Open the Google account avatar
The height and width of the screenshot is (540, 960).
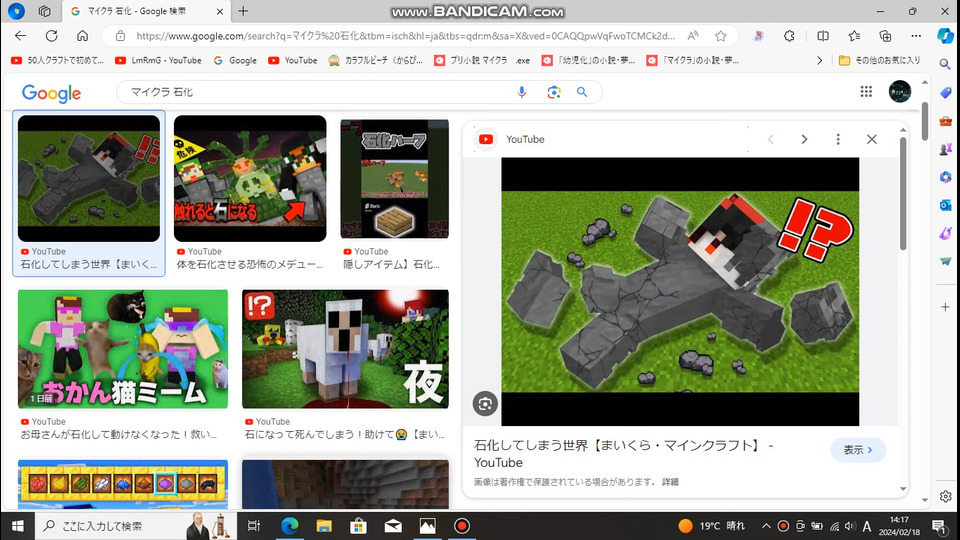pos(899,91)
